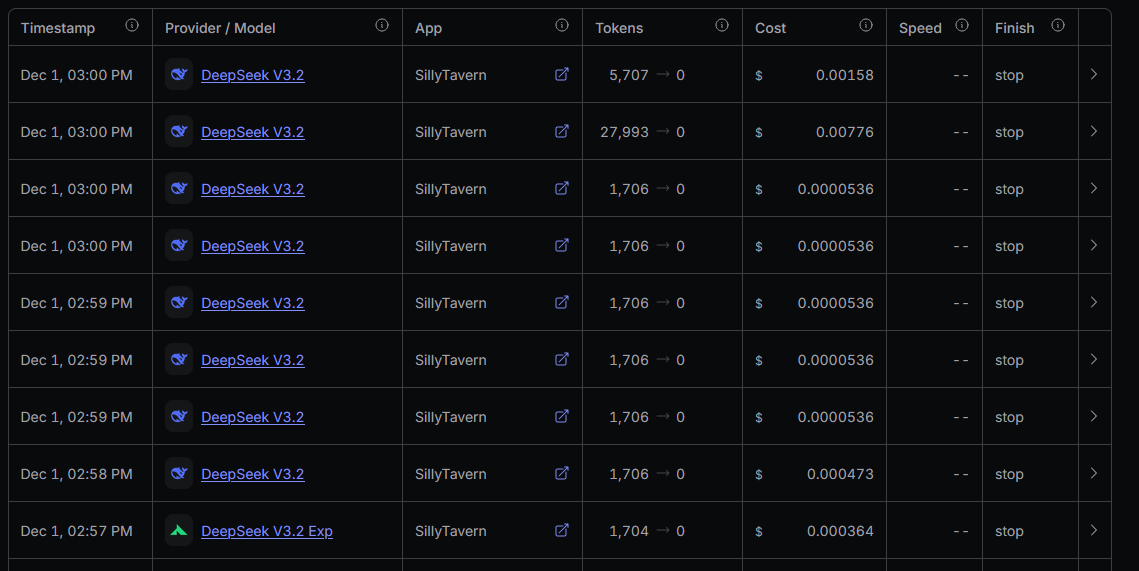Click speed dashes in the 27,993 tokens row
The height and width of the screenshot is (571, 1139).
coord(960,132)
